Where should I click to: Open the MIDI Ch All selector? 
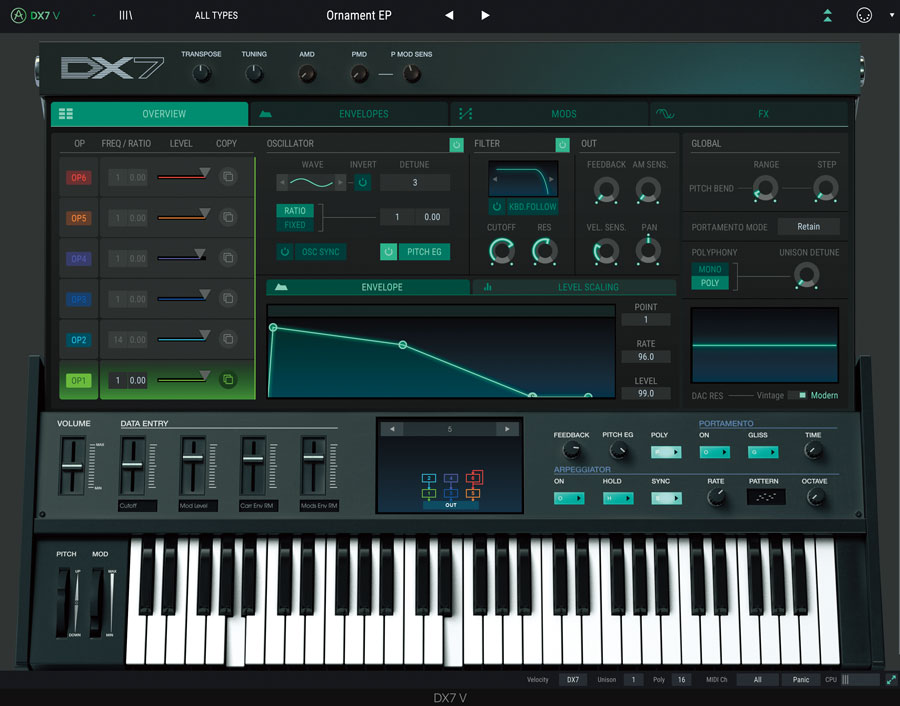[x=758, y=680]
